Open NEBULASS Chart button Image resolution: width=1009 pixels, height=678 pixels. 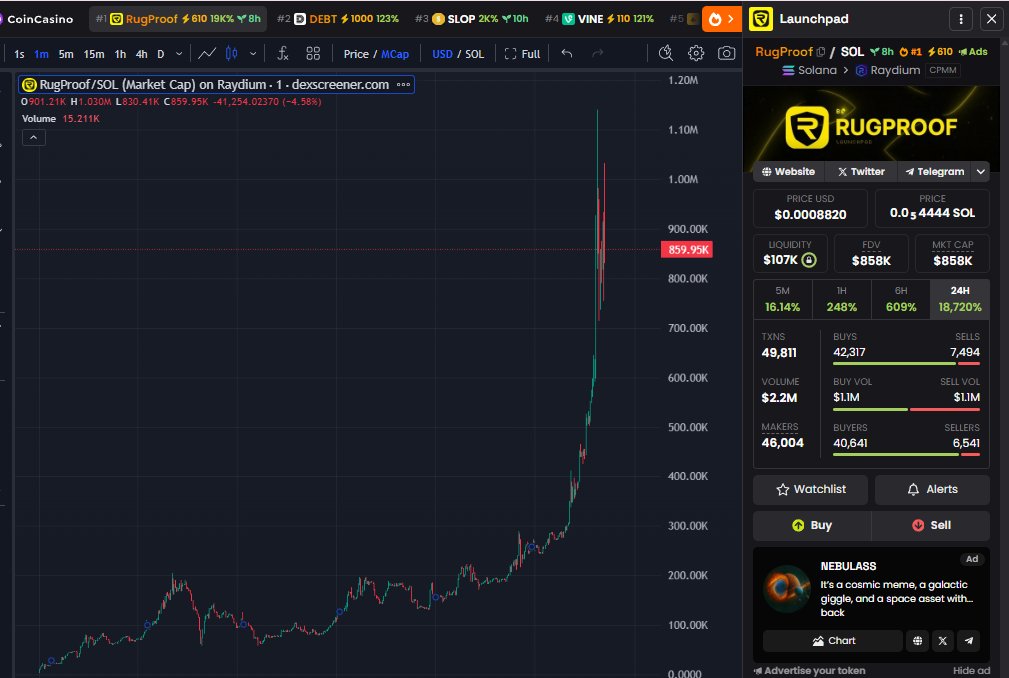coord(833,641)
